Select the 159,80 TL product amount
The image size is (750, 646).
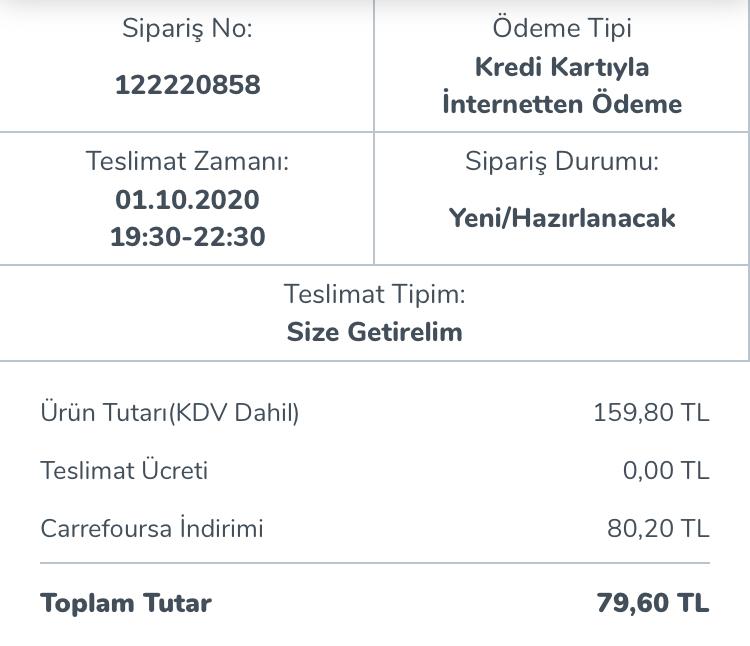[x=651, y=413]
